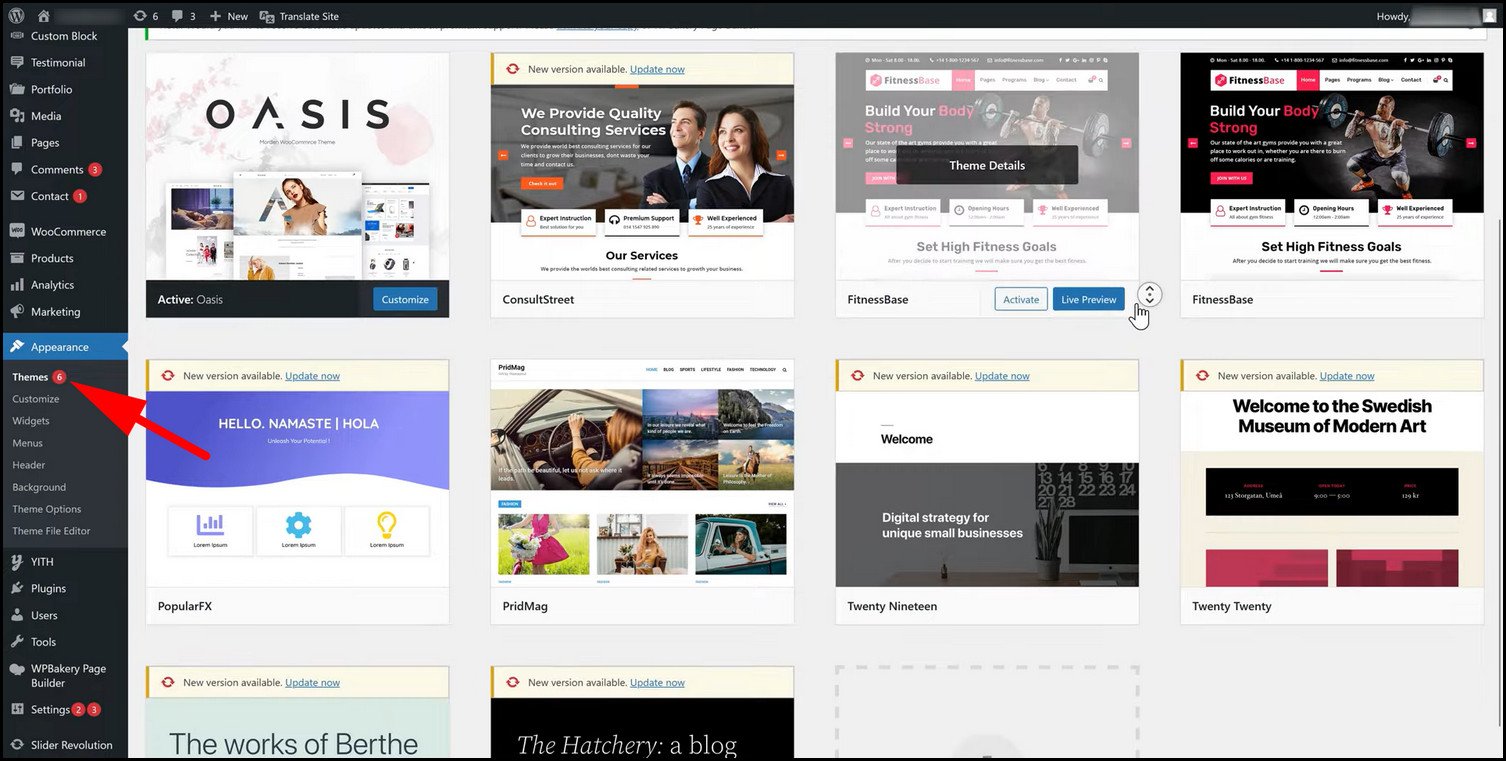Open the PridMag theme thumbnail

pyautogui.click(x=642, y=473)
